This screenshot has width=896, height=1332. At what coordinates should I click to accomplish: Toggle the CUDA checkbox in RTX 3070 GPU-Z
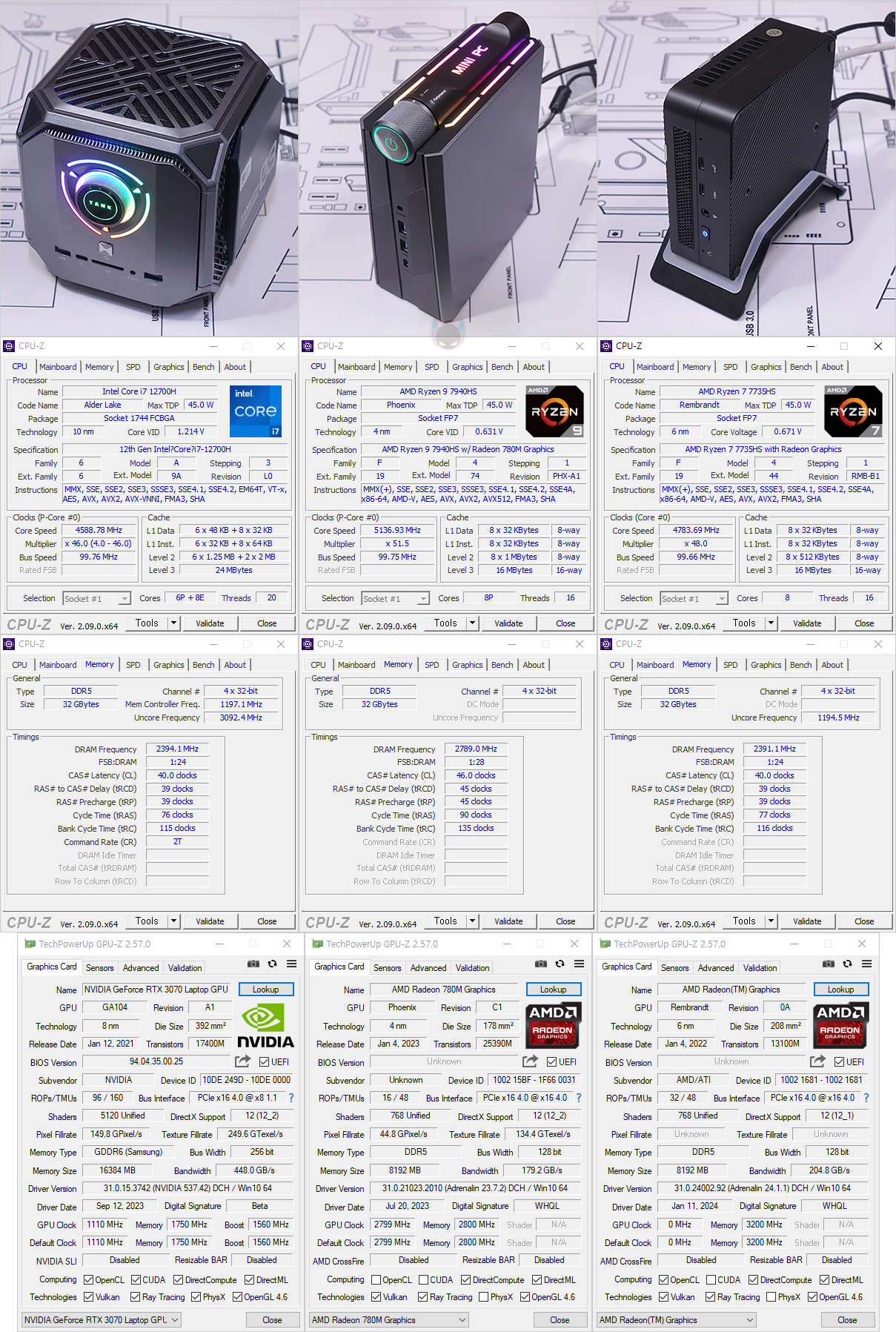tap(136, 1280)
